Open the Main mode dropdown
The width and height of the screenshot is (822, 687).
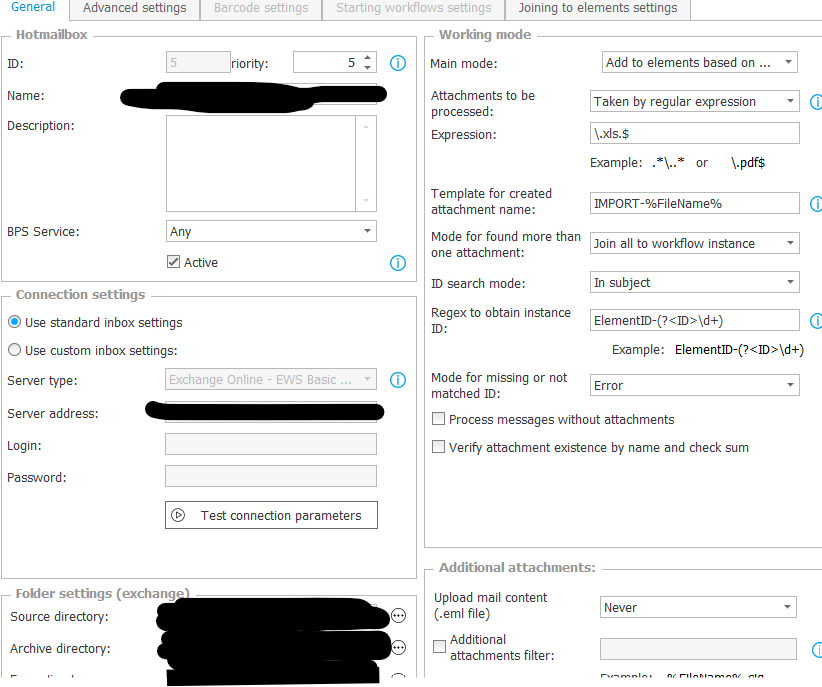[x=700, y=63]
